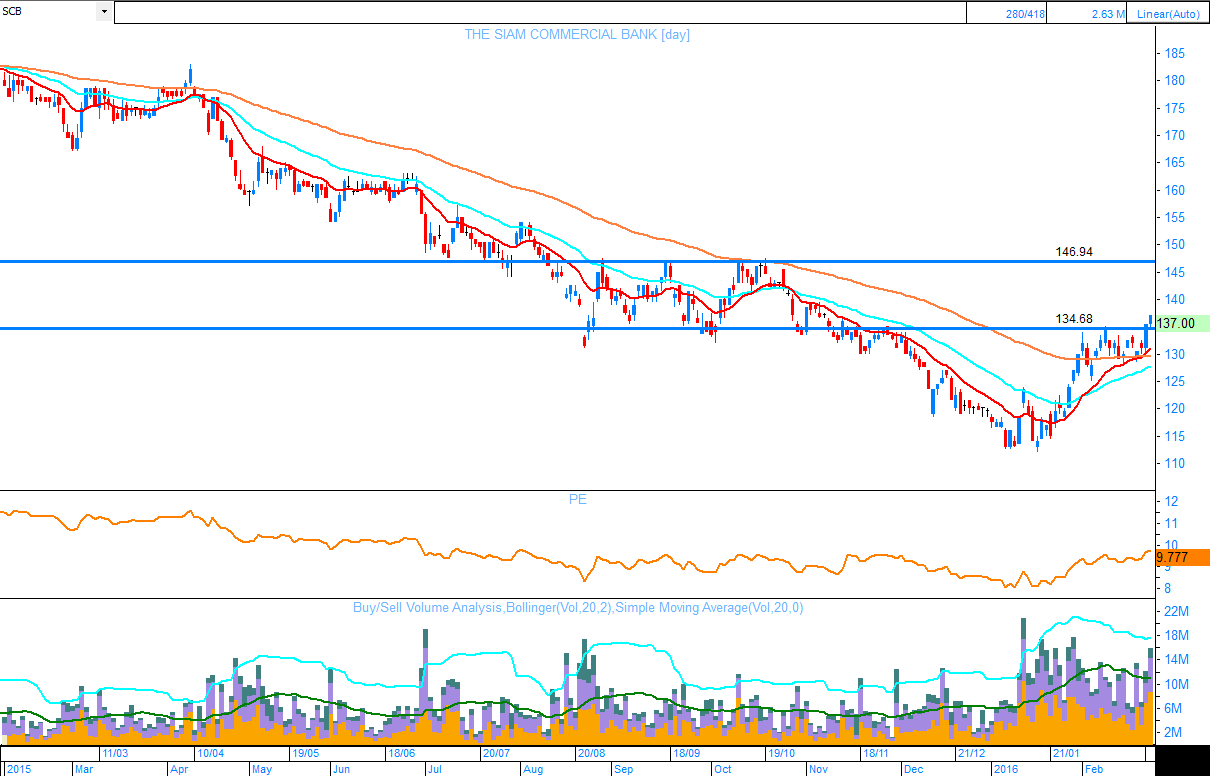Click the Nov month label
Image resolution: width=1210 pixels, height=776 pixels.
point(818,770)
